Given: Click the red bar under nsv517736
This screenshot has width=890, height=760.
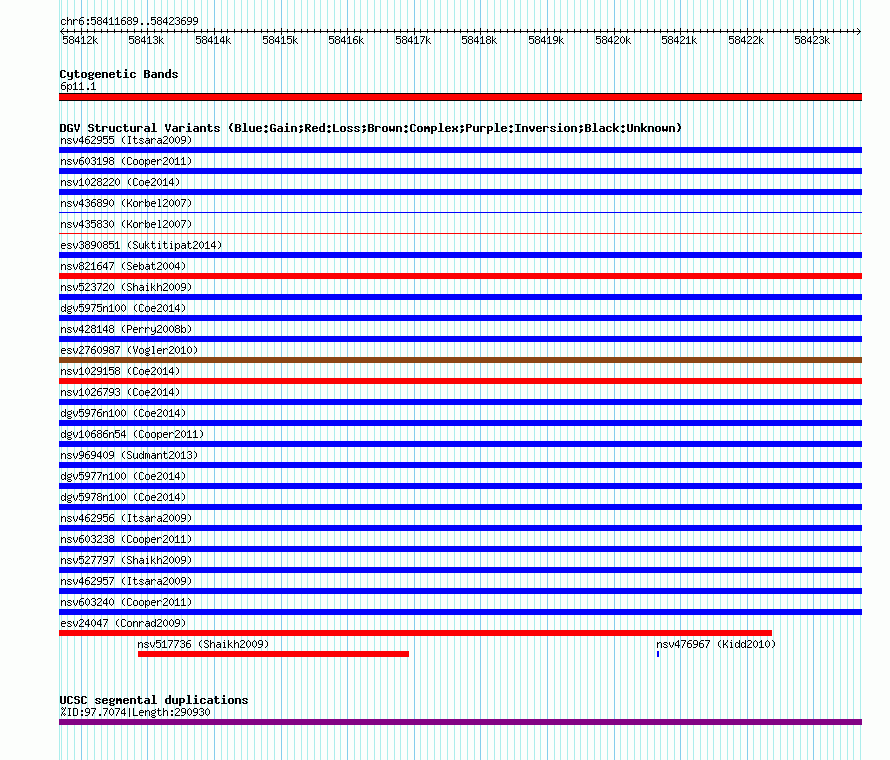Looking at the screenshot, I should tap(273, 654).
